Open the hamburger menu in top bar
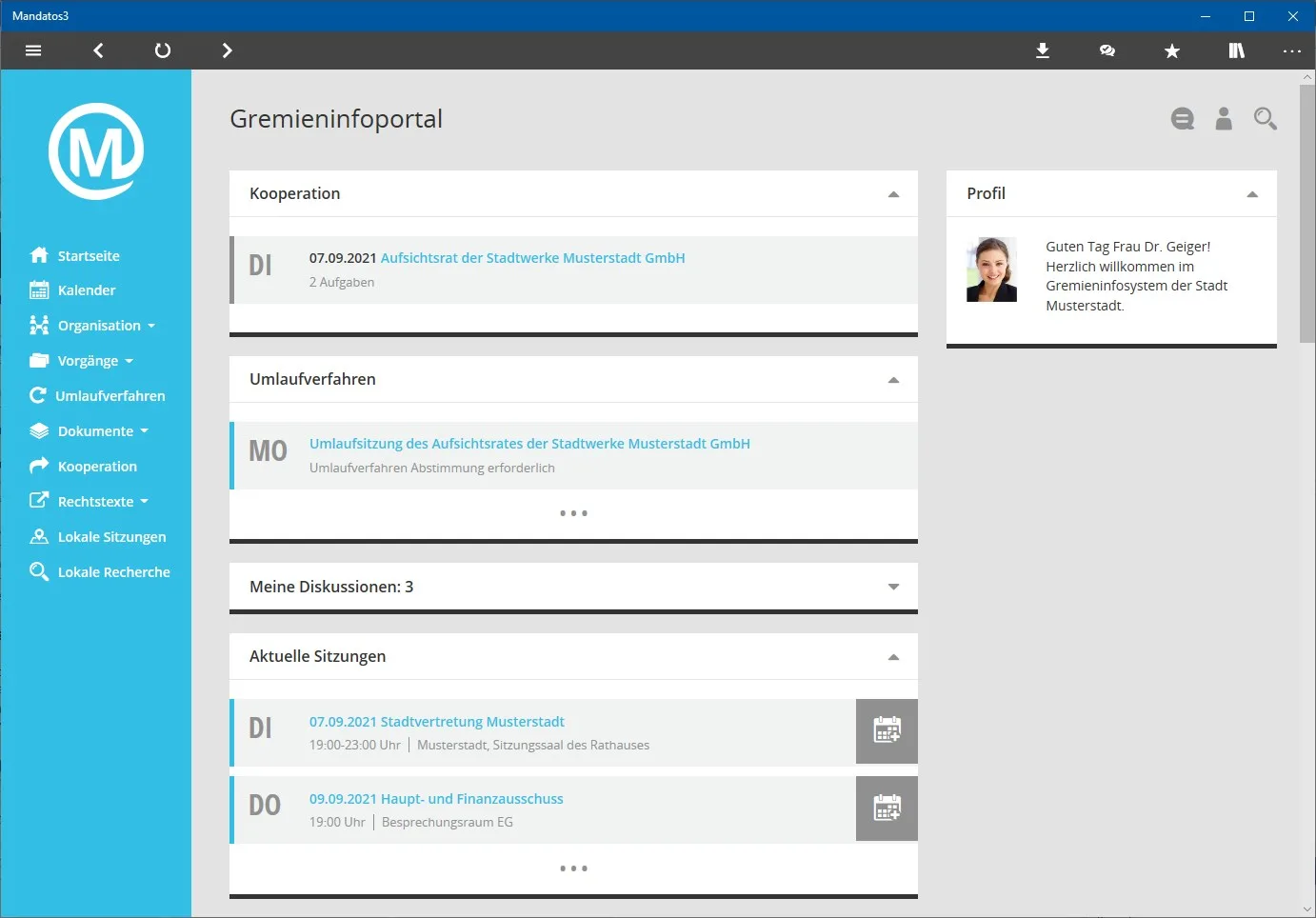Image resolution: width=1316 pixels, height=918 pixels. [33, 50]
